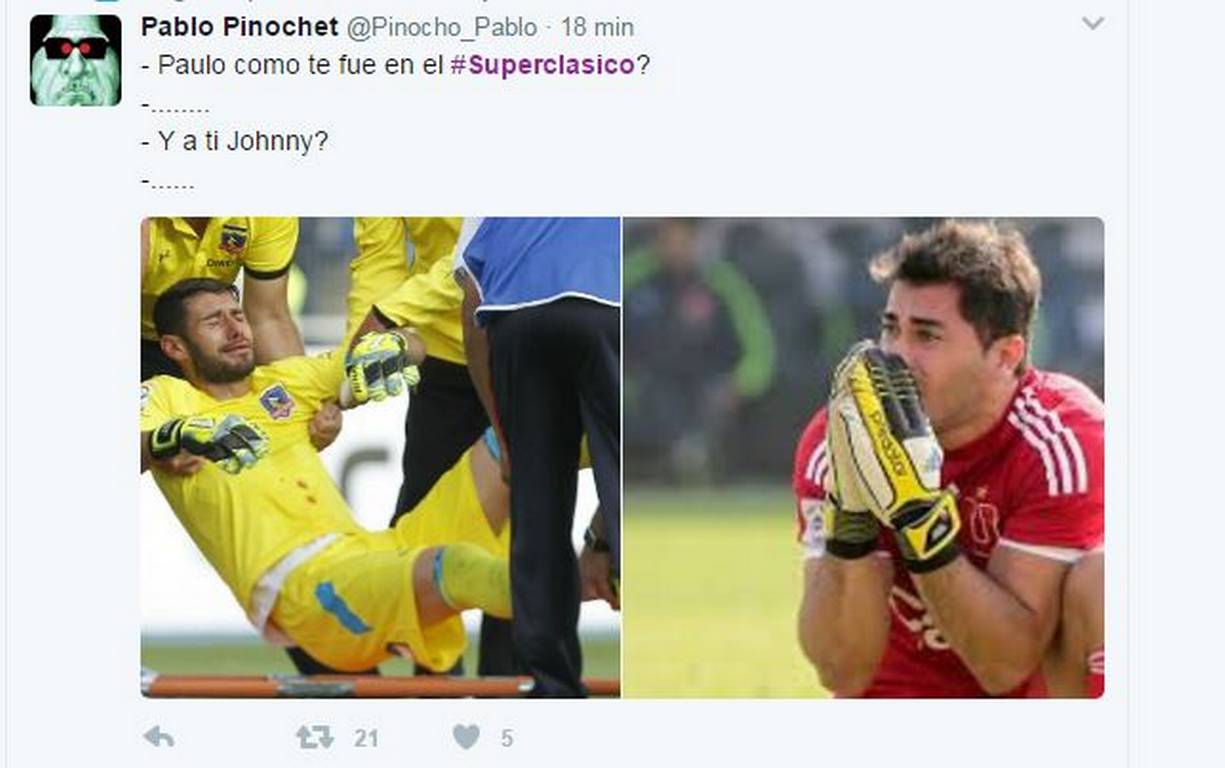Open the tweet via 18 min timestamp
The height and width of the screenshot is (768, 1225).
[597, 27]
